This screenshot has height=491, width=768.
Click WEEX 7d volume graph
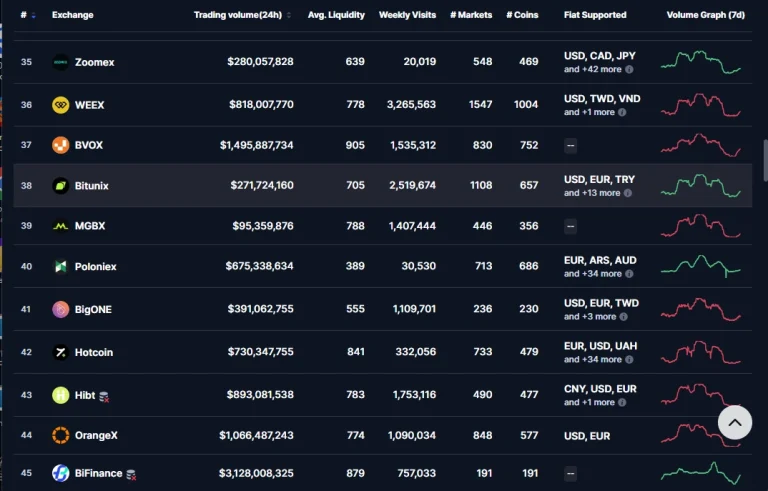pos(701,104)
